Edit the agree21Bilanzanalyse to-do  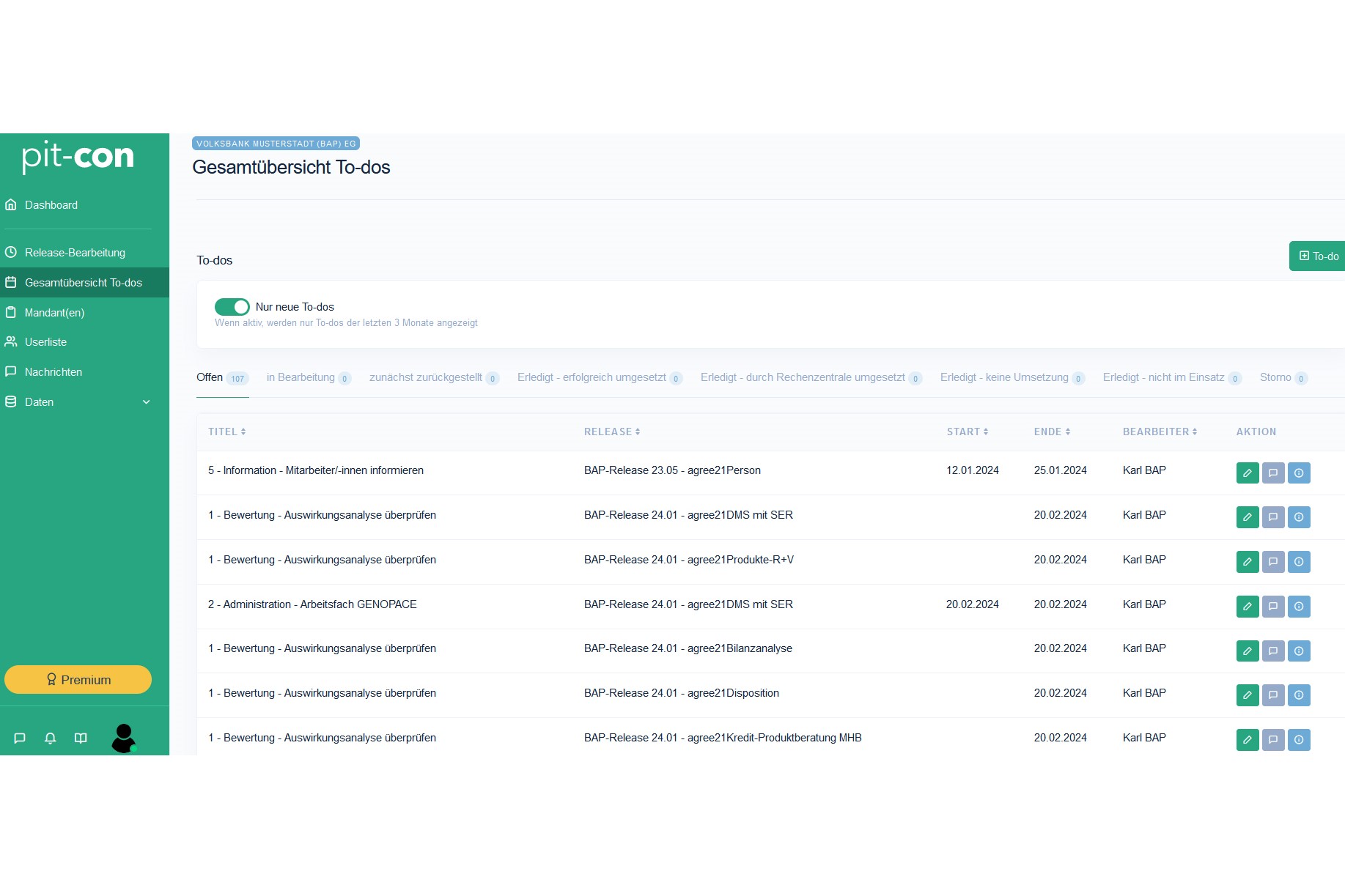(x=1248, y=651)
